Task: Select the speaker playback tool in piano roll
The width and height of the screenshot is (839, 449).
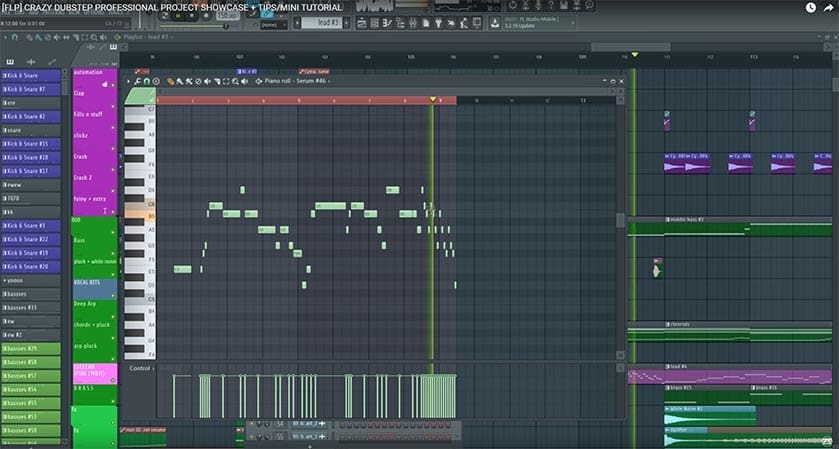Action: [x=208, y=81]
